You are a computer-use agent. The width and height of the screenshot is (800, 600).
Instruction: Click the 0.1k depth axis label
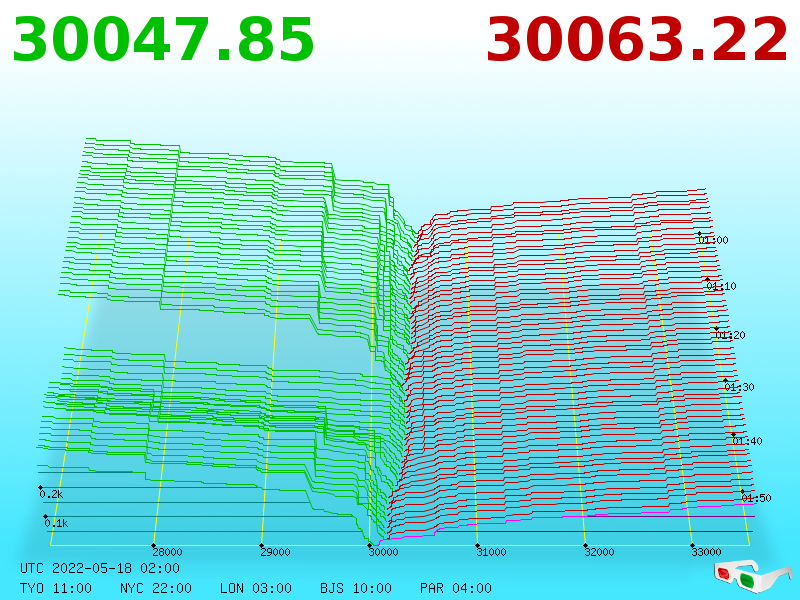coord(56,523)
